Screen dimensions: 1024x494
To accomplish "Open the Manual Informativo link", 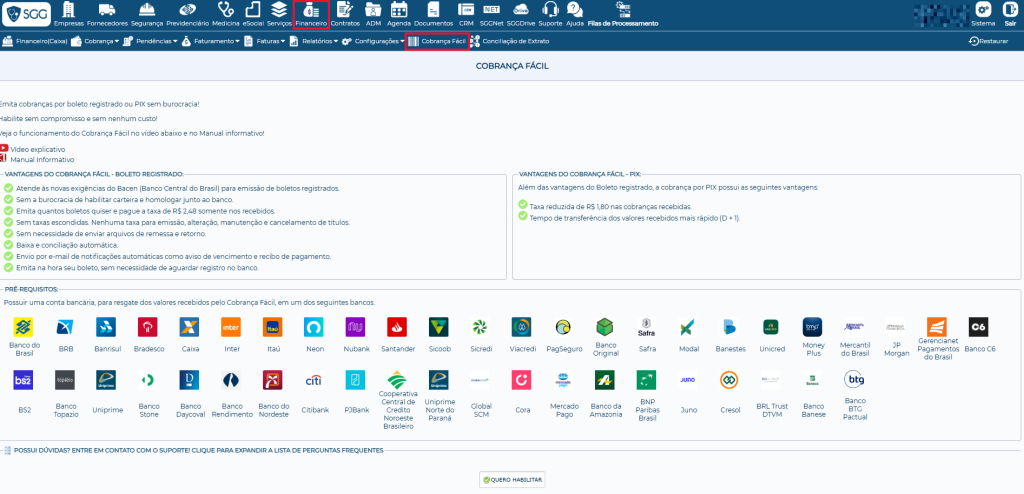I will (41, 159).
